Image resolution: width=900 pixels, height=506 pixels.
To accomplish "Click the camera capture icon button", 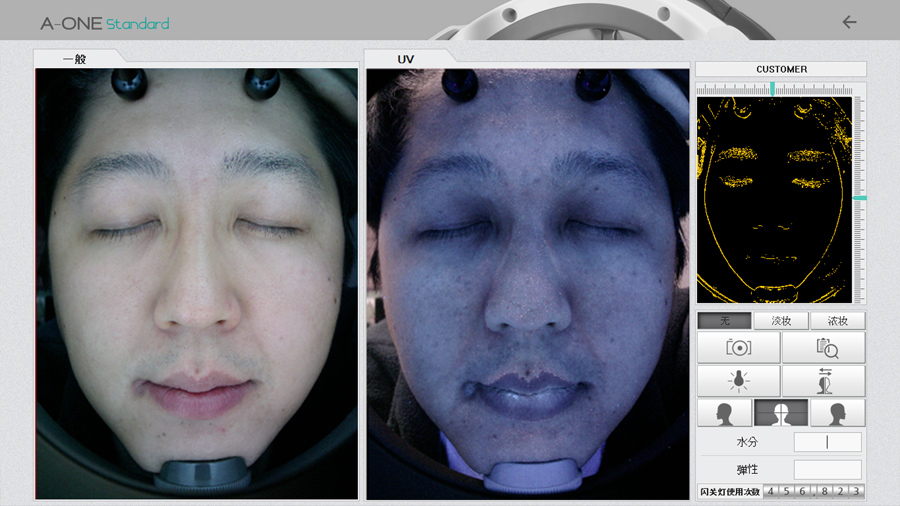I will (739, 348).
